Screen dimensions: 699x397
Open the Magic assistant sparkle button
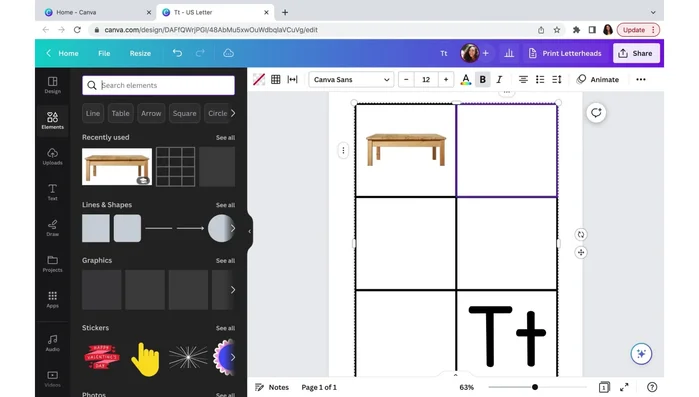click(x=641, y=354)
